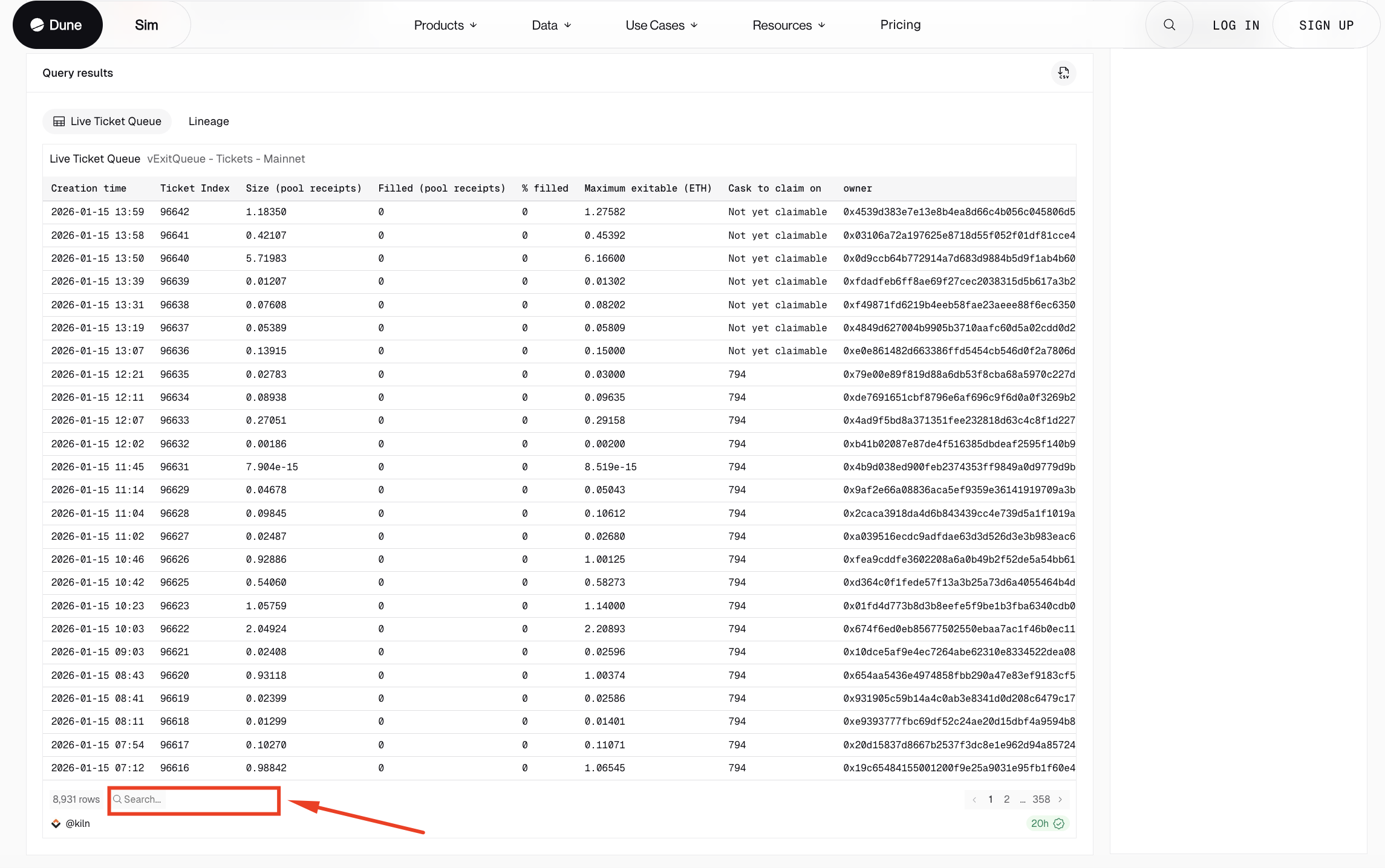Select the Live Ticket Queue tab

107,121
